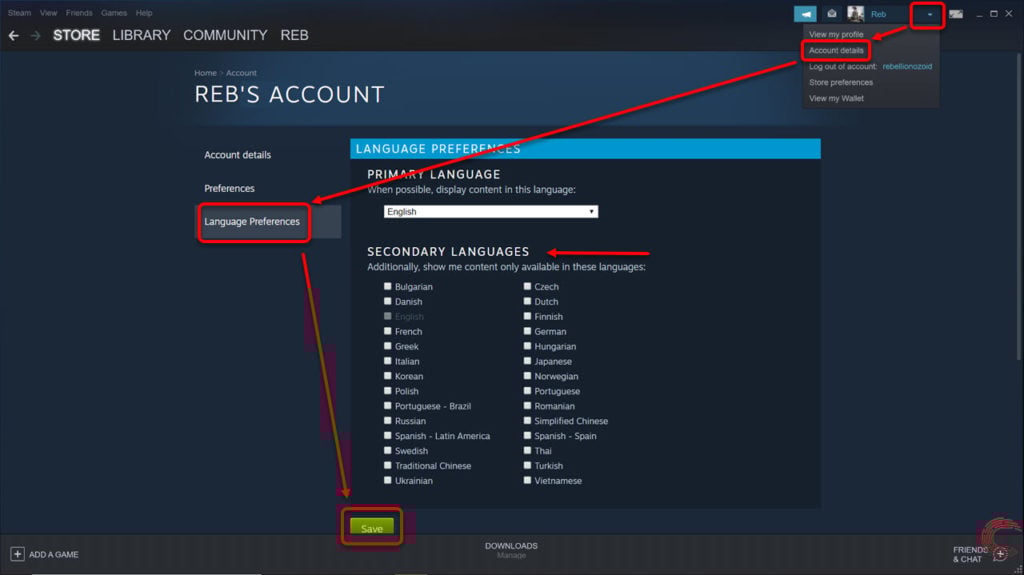Click the Home breadcrumb link
Viewport: 1024px width, 575px height.
[x=205, y=73]
